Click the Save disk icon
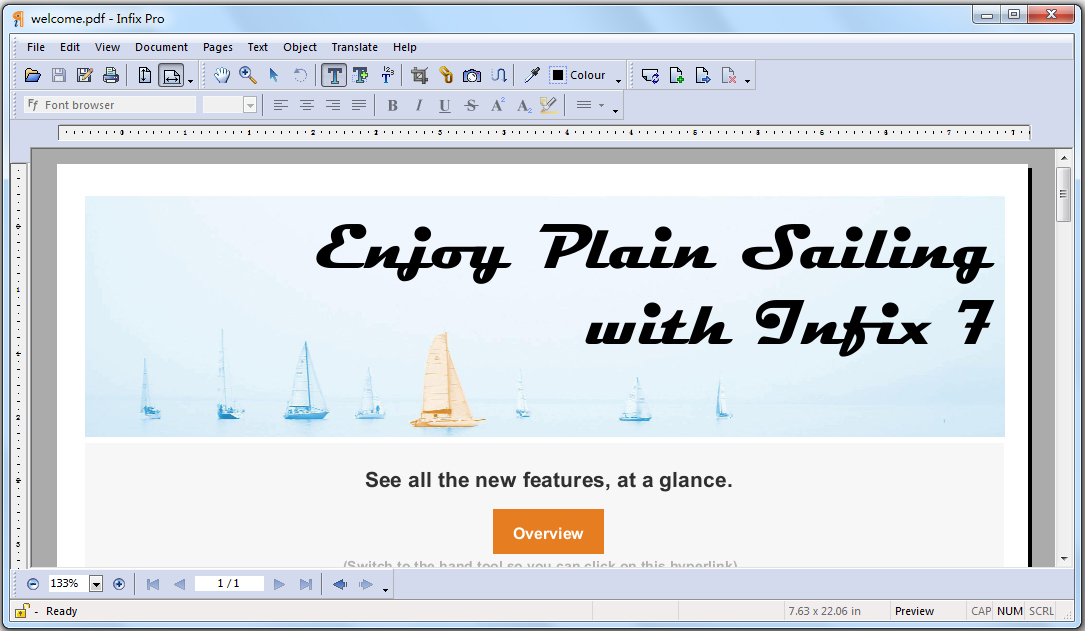Screen dimensions: 1085x631 (x=59, y=75)
